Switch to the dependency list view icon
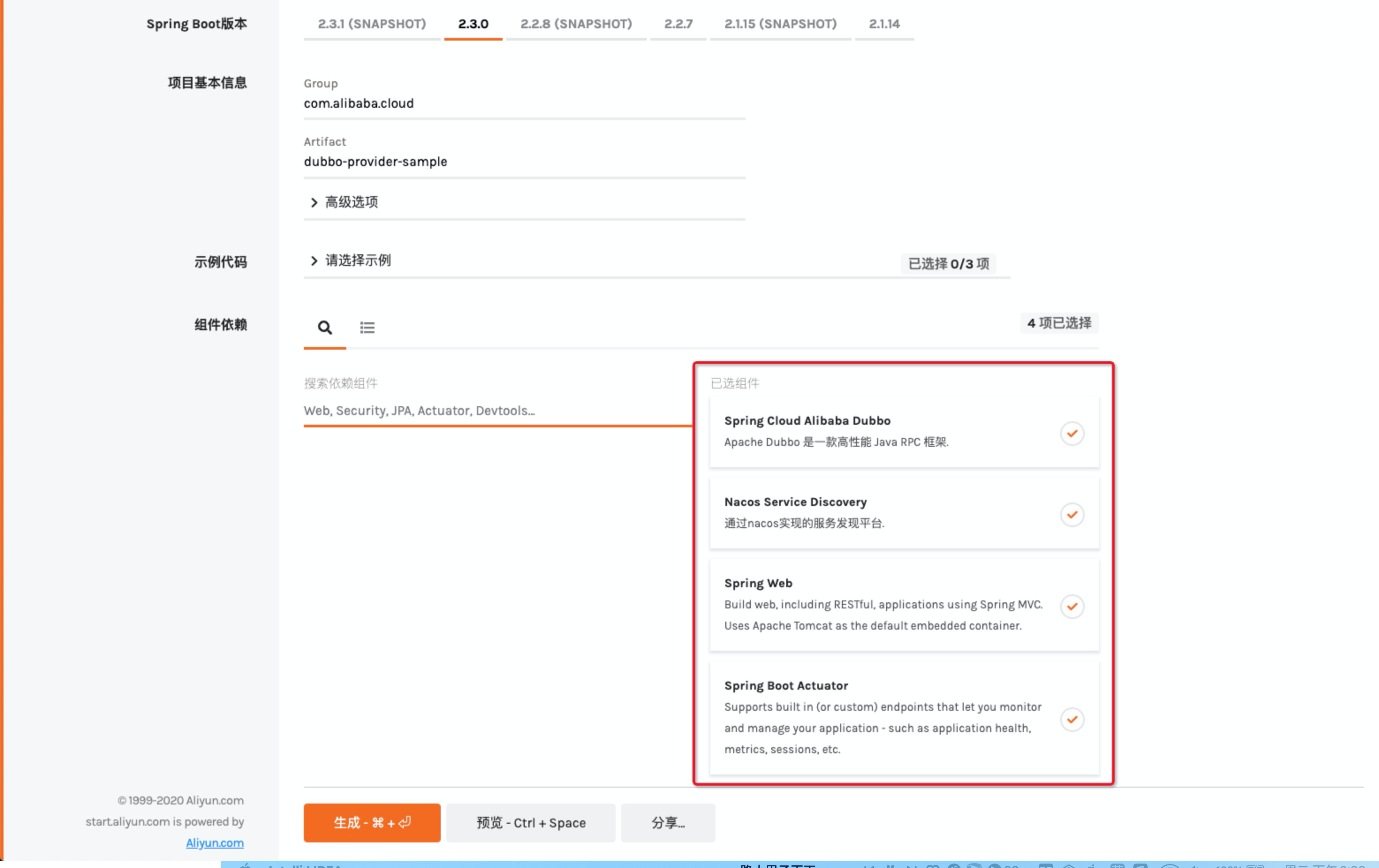Viewport: 1379px width, 868px height. pos(367,328)
